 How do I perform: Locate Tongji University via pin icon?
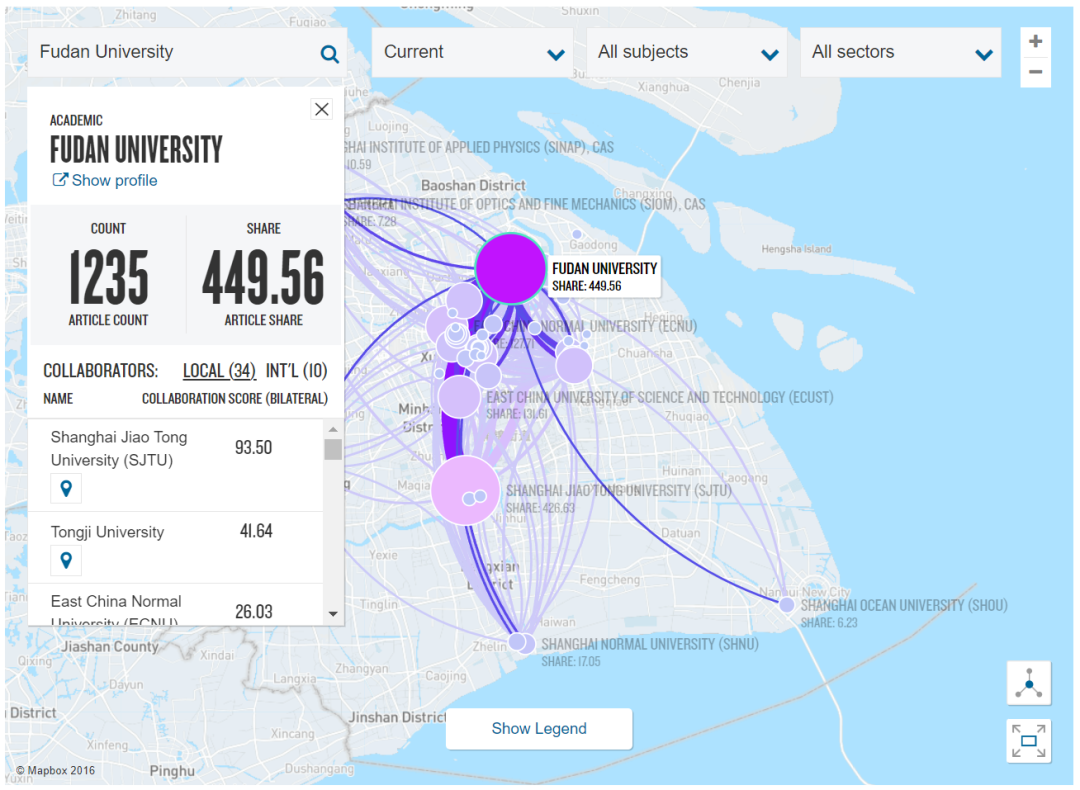click(66, 560)
